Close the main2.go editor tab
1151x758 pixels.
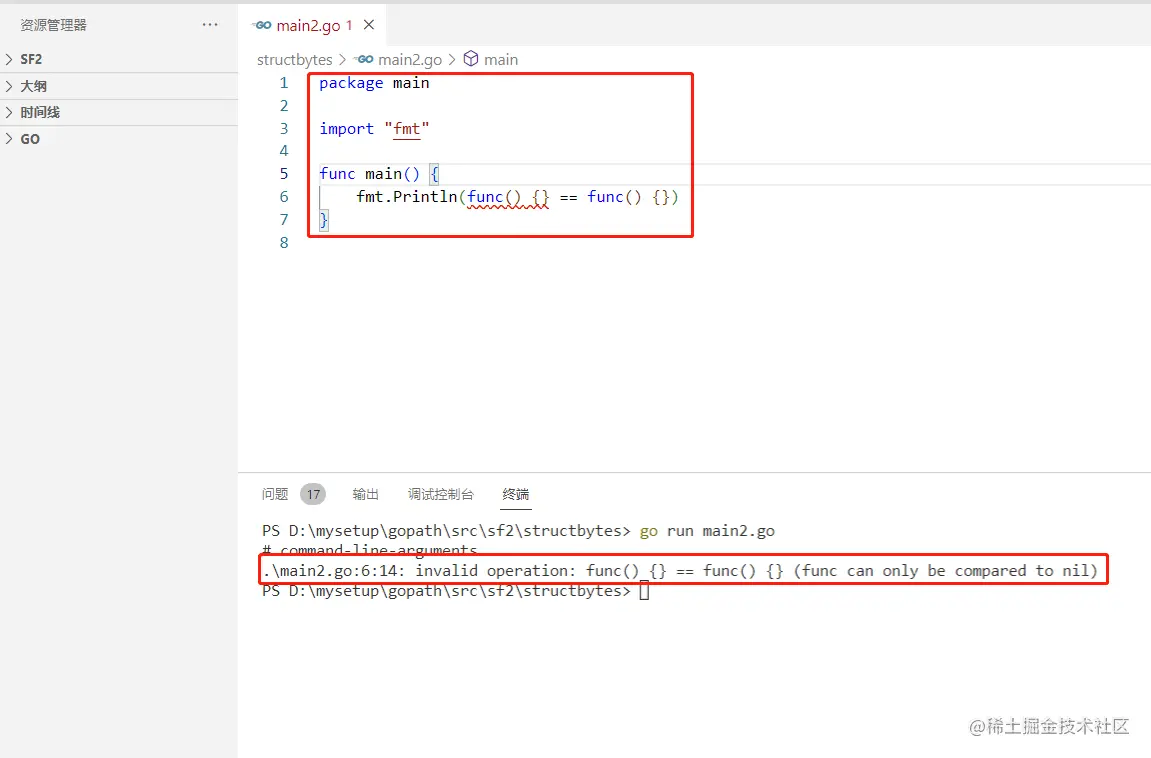coord(369,25)
